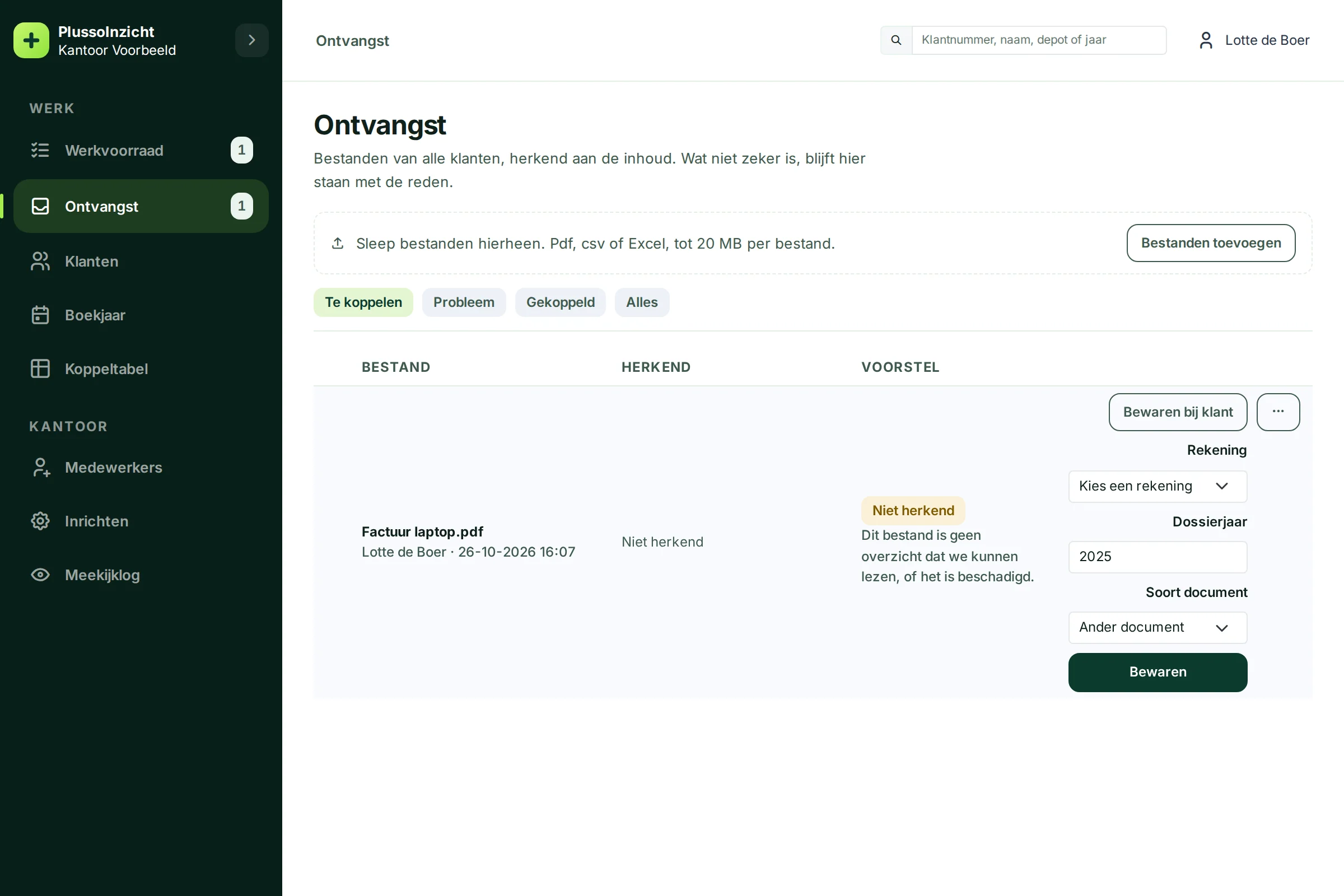Click the Ontvangst inbox icon in sidebar
1344x896 pixels.
(40, 206)
